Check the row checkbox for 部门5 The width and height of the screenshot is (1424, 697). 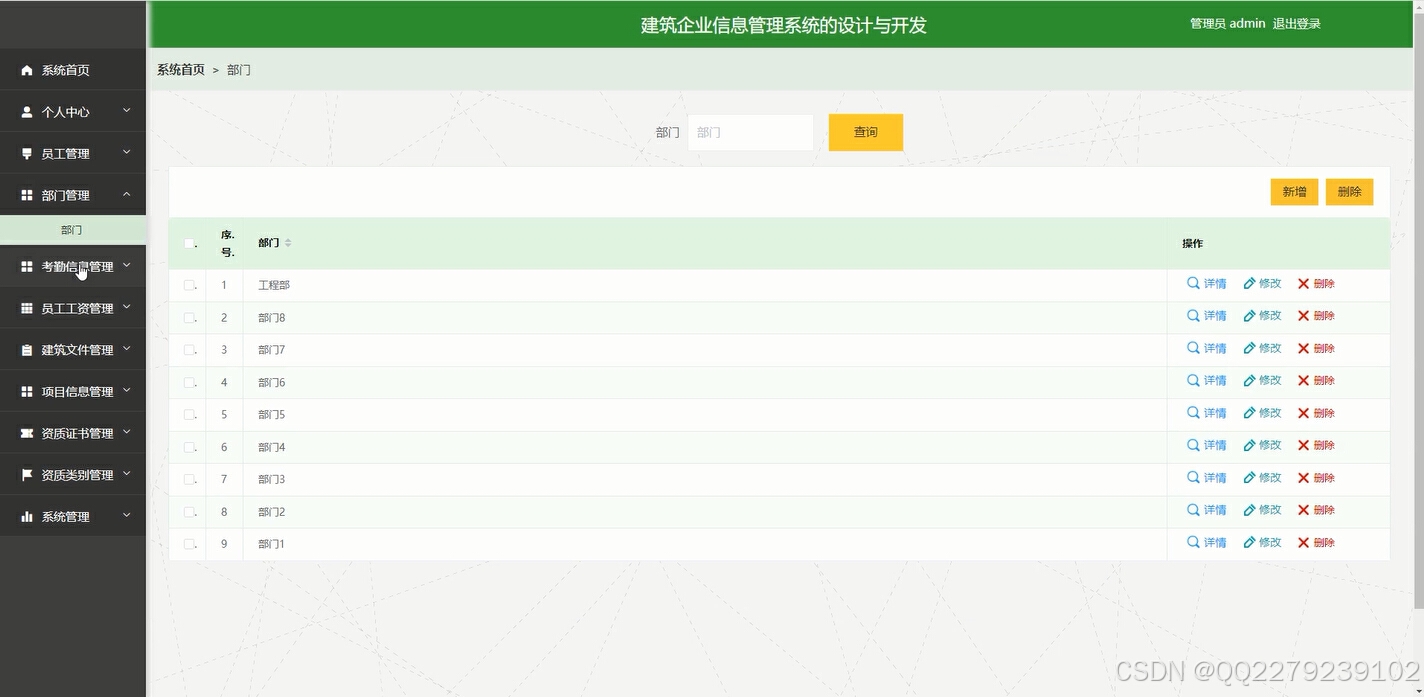tap(187, 413)
